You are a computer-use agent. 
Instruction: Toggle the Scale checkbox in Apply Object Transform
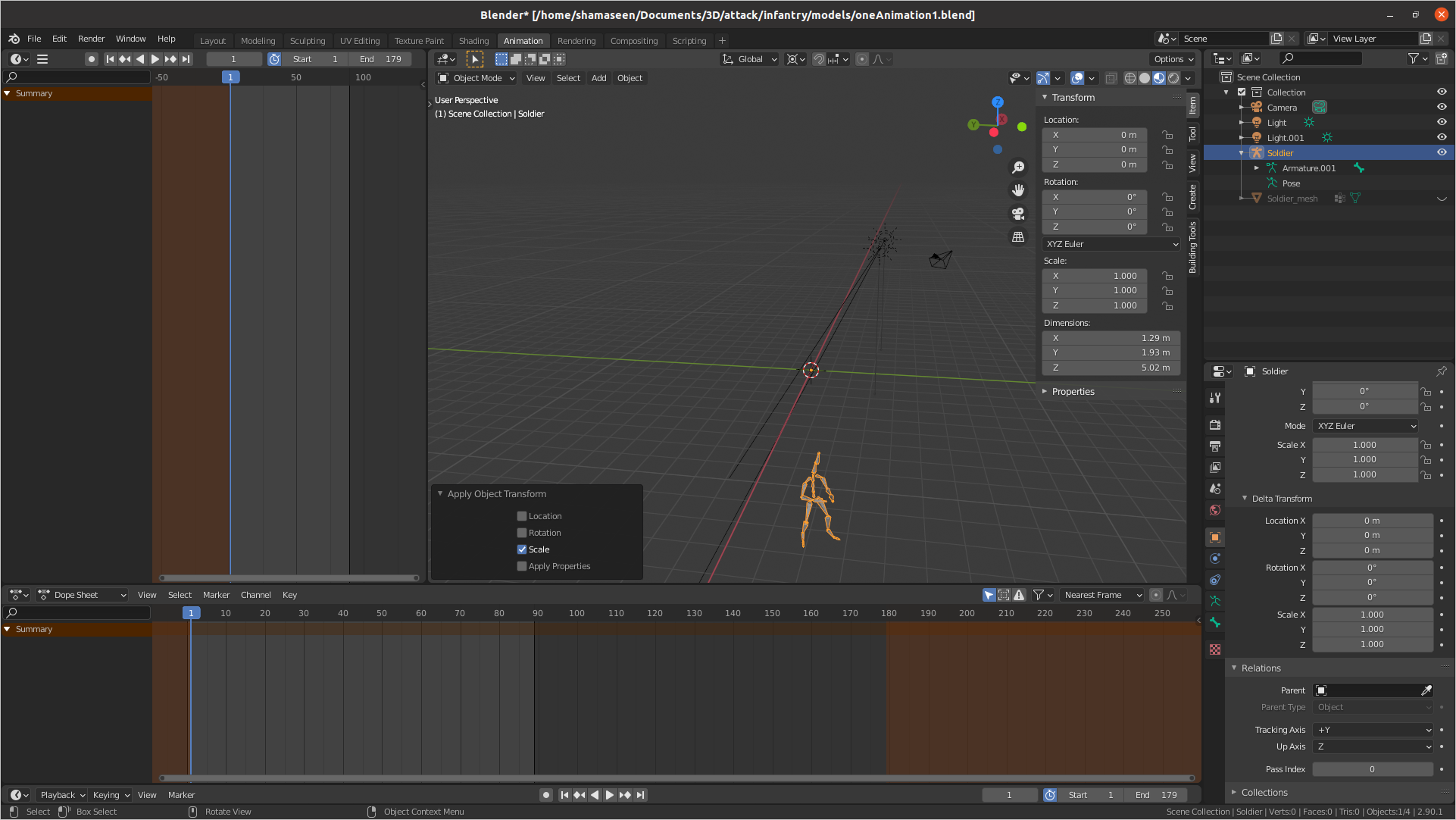click(x=521, y=549)
